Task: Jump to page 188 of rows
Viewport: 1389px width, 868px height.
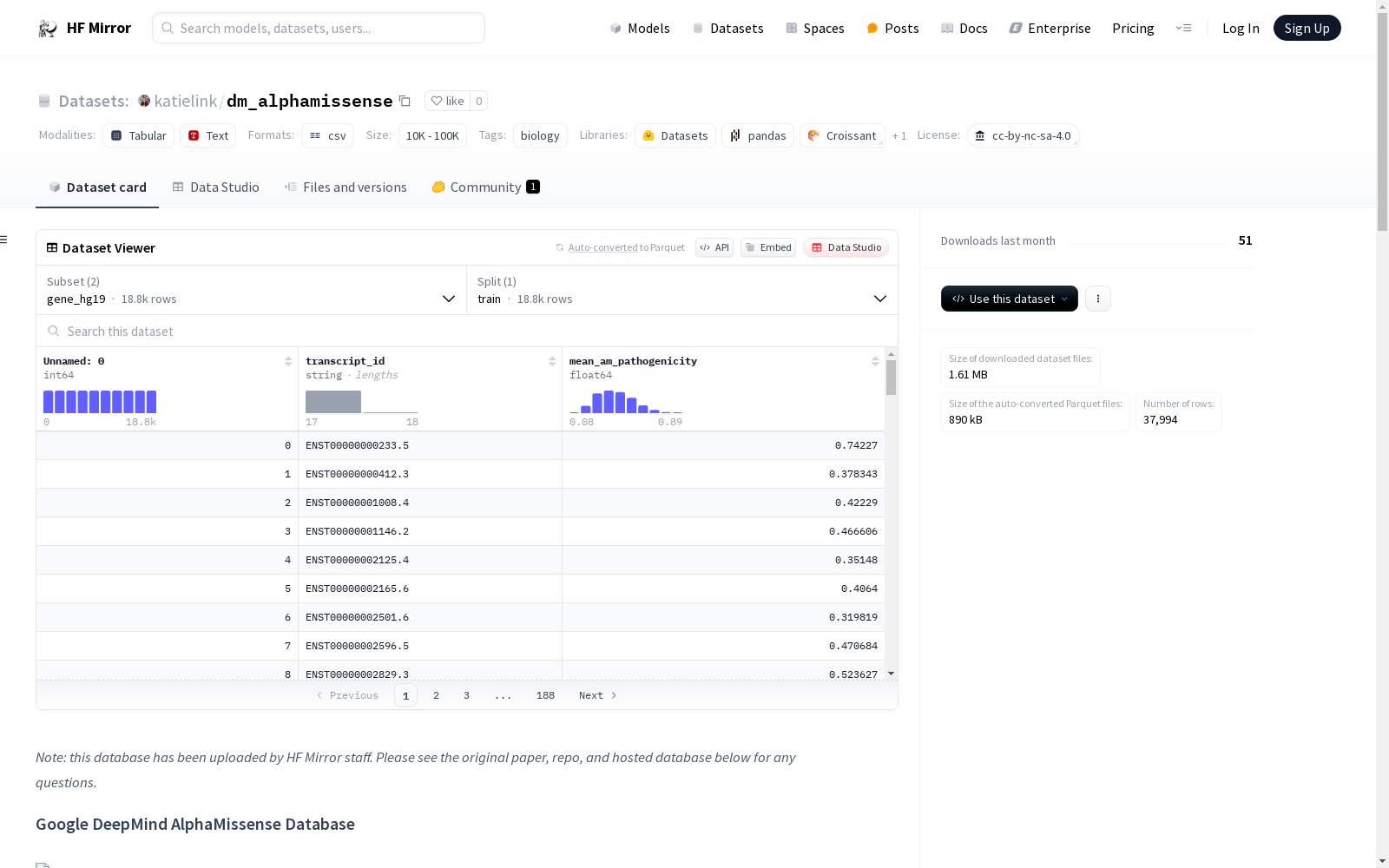Action: pos(545,695)
